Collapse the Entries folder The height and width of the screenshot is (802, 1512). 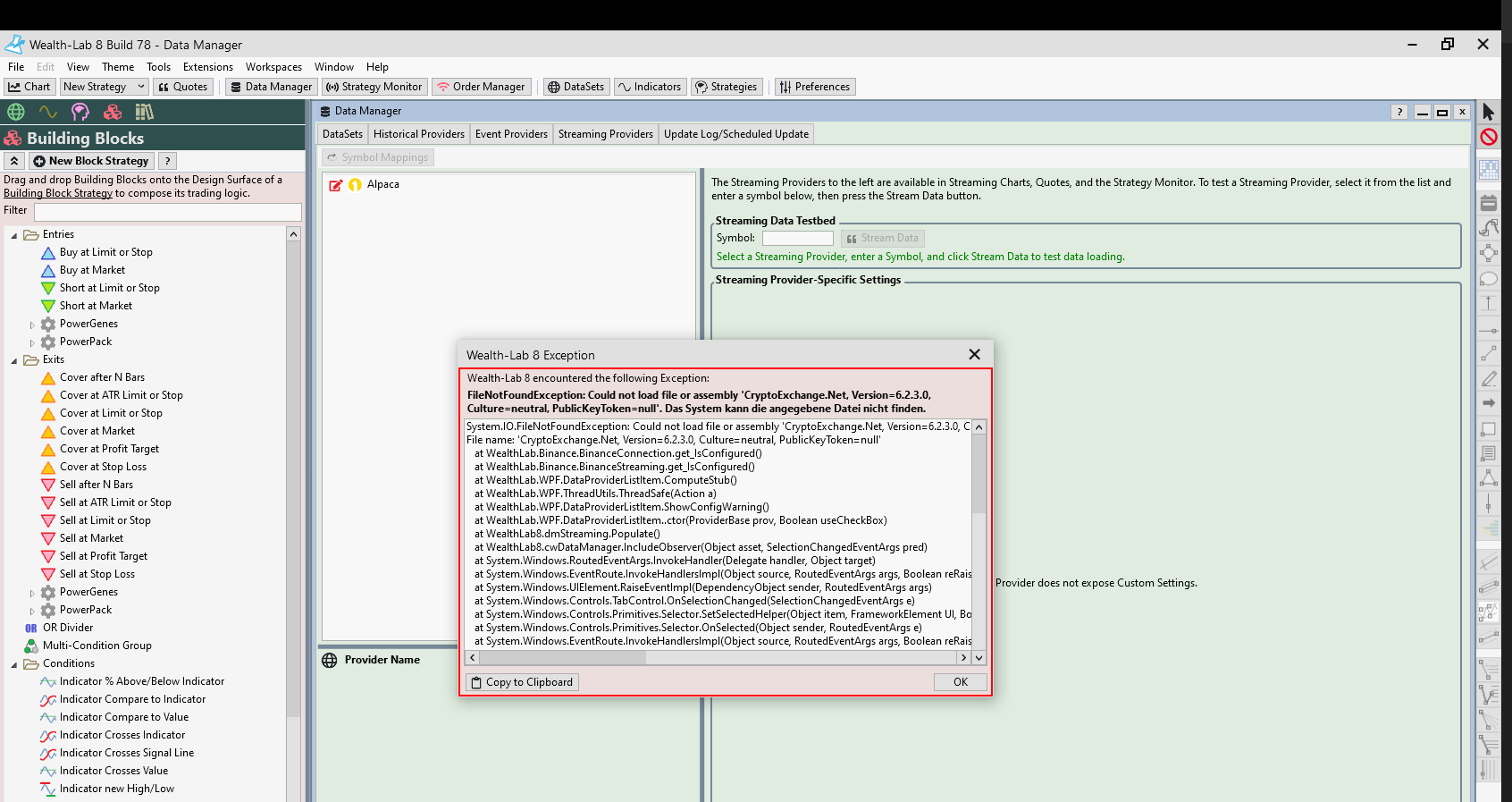coord(14,235)
